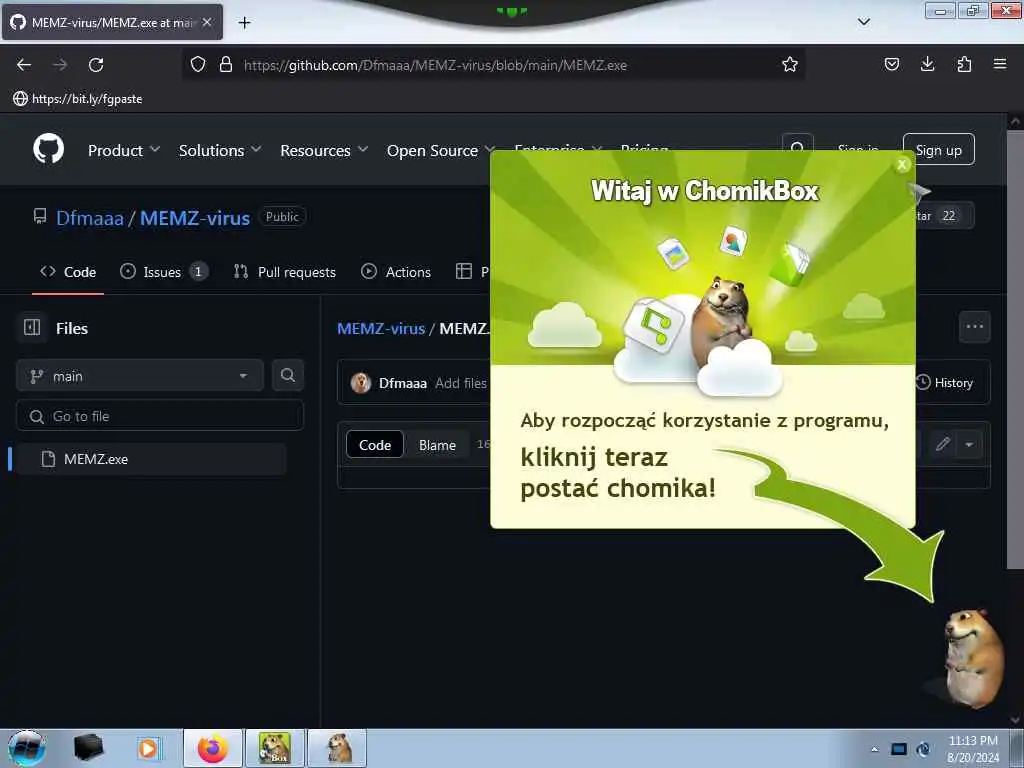Click the GitHub logo icon

click(x=48, y=150)
